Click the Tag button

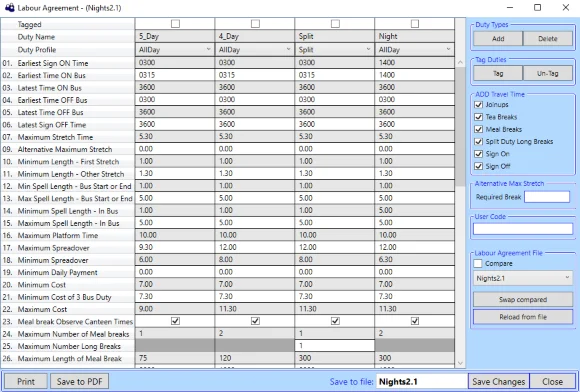[x=498, y=73]
